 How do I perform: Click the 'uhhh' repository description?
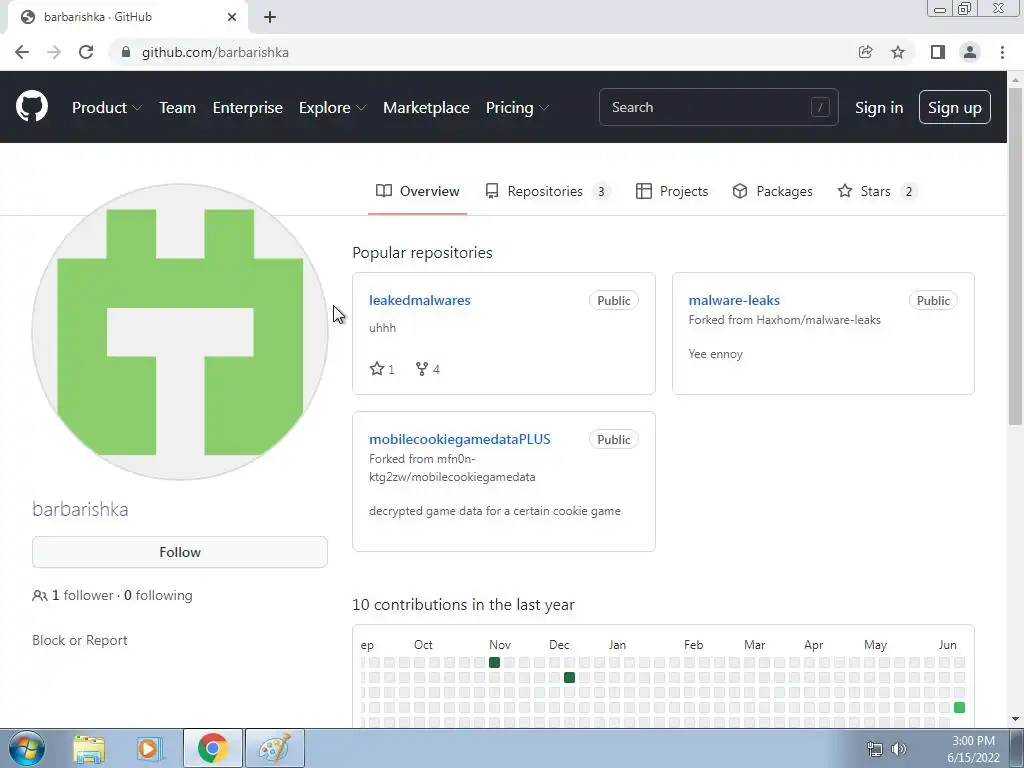tap(382, 328)
